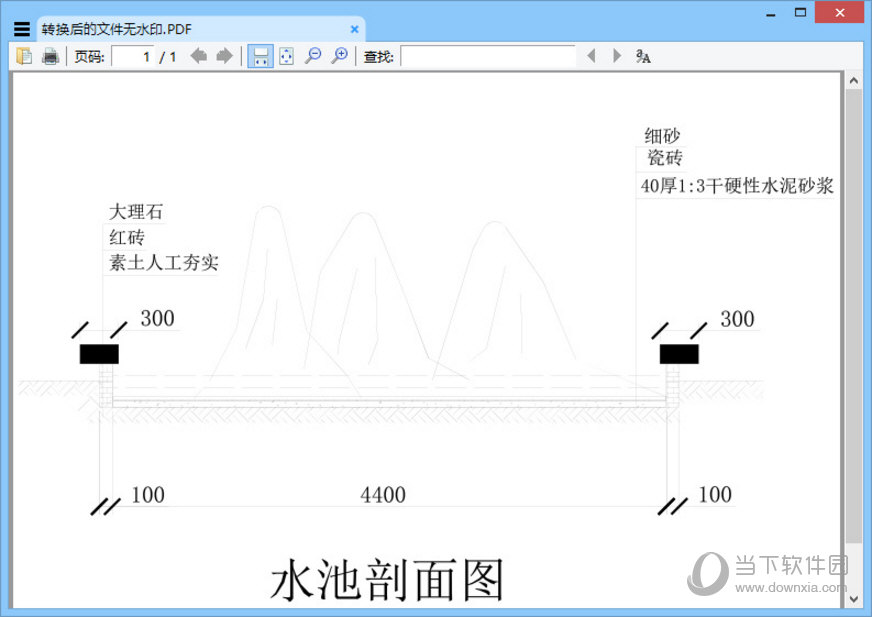
Task: Click the zoom out magnifier icon
Action: [x=313, y=56]
